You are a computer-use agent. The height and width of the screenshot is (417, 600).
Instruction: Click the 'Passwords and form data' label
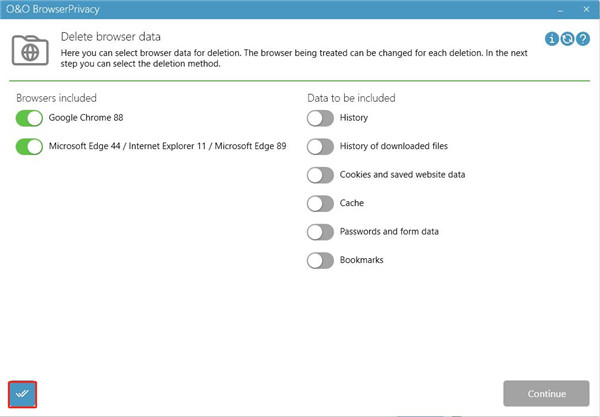389,231
